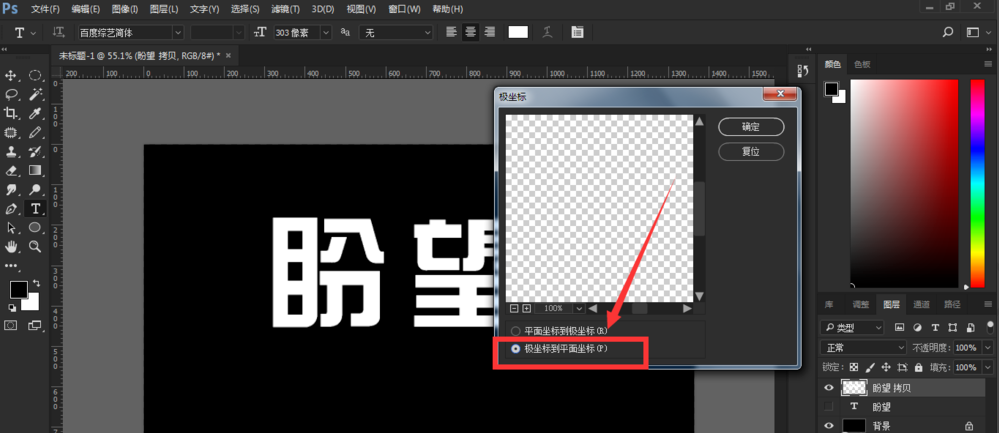The width and height of the screenshot is (999, 433).
Task: Click the text color swatch in options bar
Action: tap(517, 32)
